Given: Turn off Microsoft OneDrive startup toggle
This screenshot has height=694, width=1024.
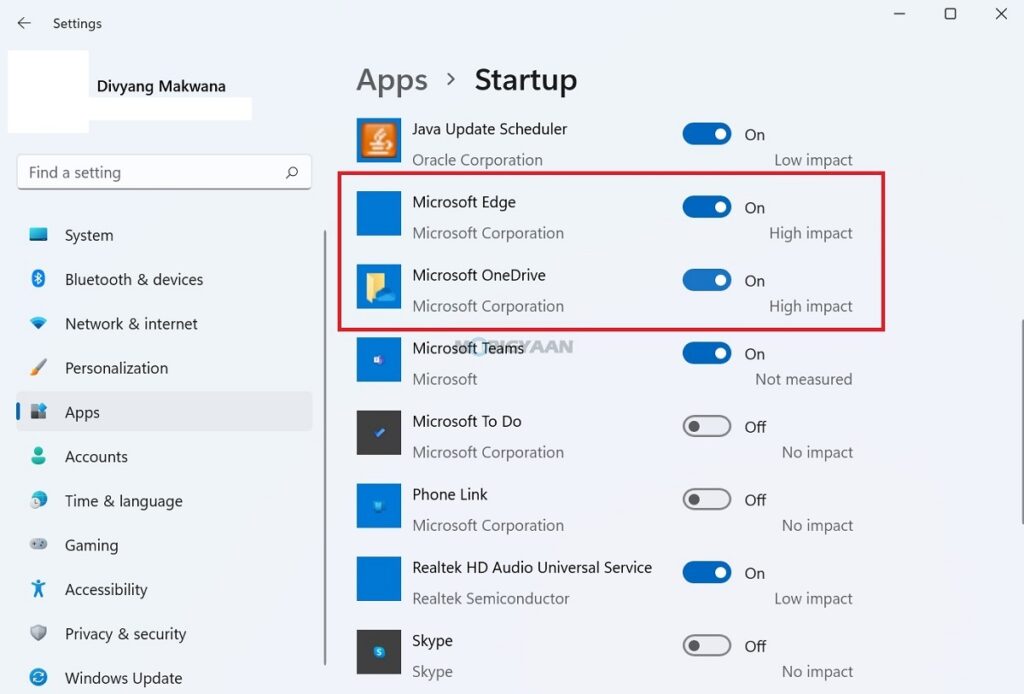Looking at the screenshot, I should click(x=707, y=280).
